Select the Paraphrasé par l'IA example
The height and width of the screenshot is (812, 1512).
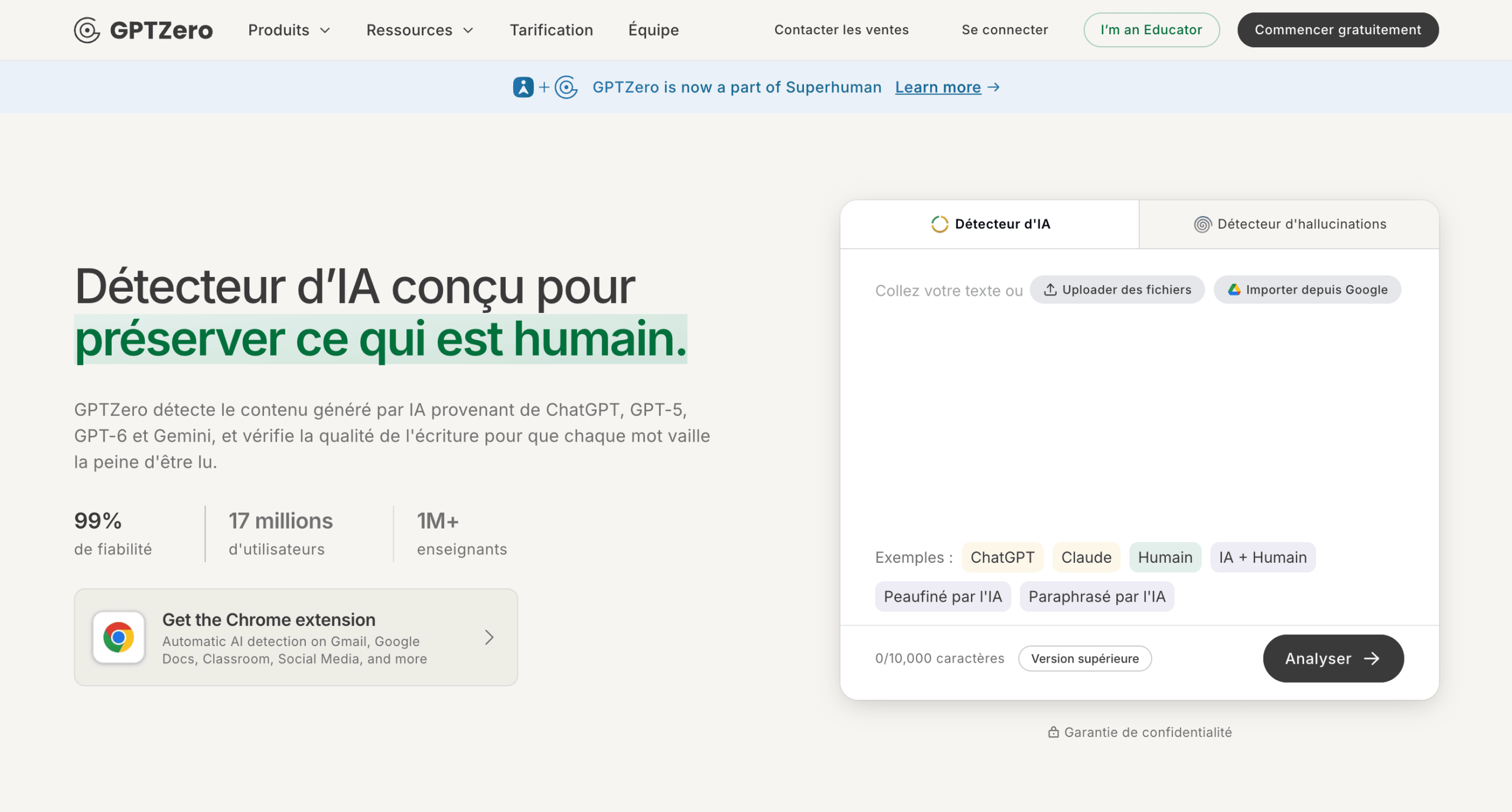(x=1097, y=596)
